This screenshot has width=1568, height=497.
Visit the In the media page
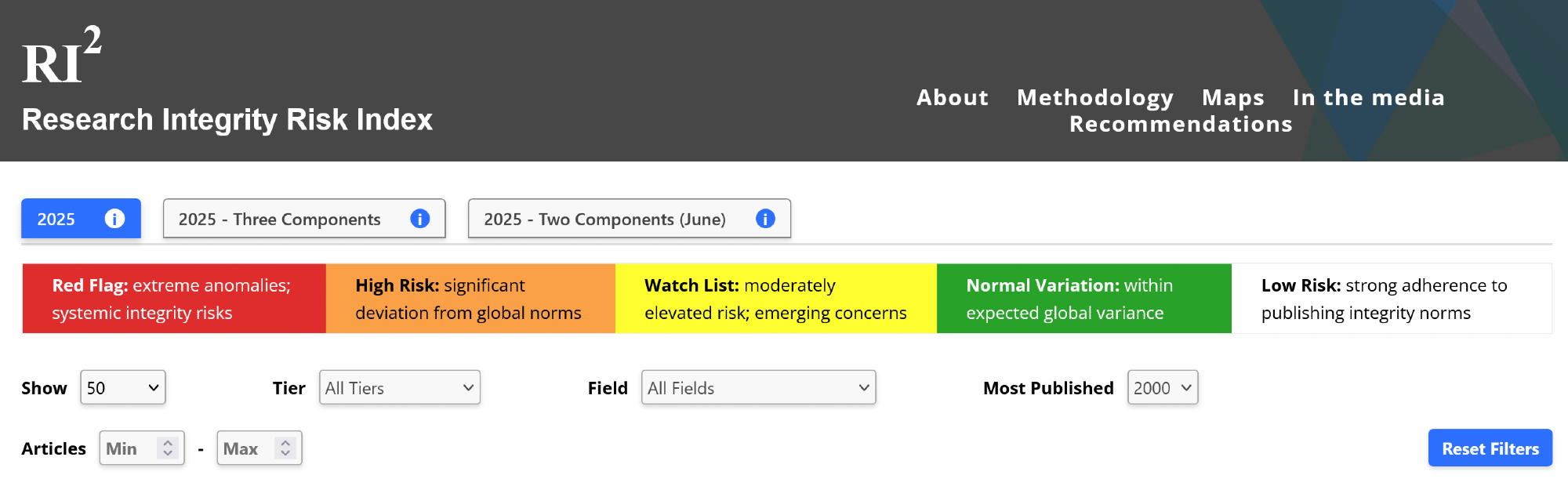tap(1368, 97)
